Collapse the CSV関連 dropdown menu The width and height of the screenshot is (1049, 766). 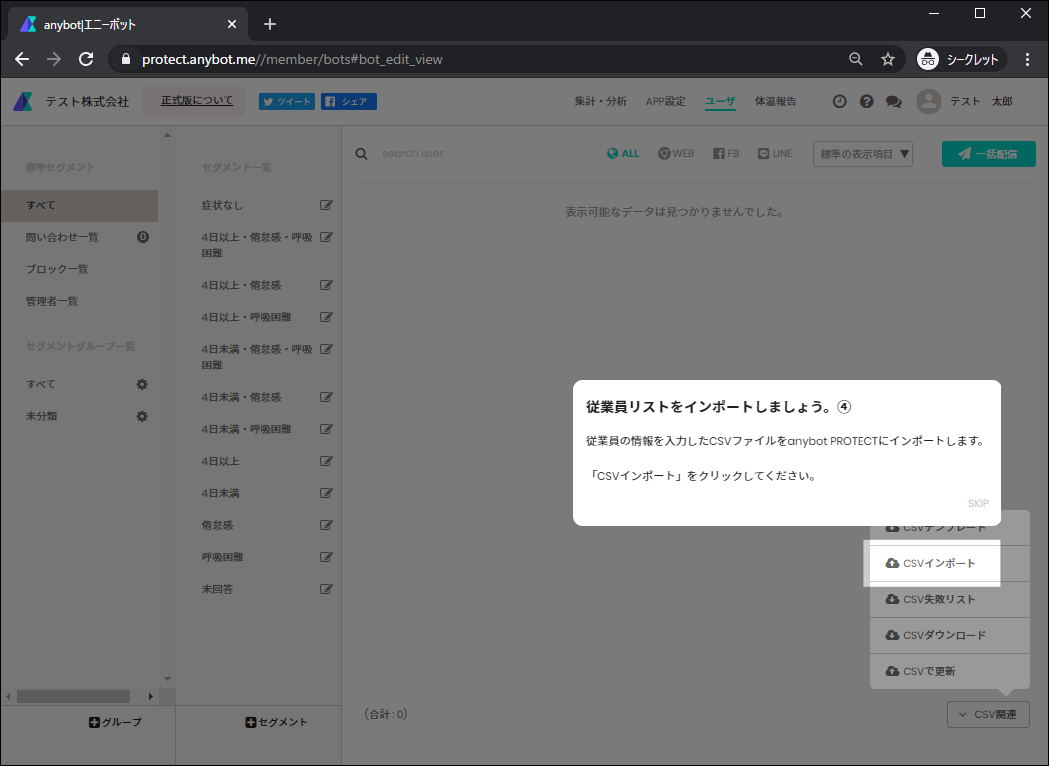point(988,714)
